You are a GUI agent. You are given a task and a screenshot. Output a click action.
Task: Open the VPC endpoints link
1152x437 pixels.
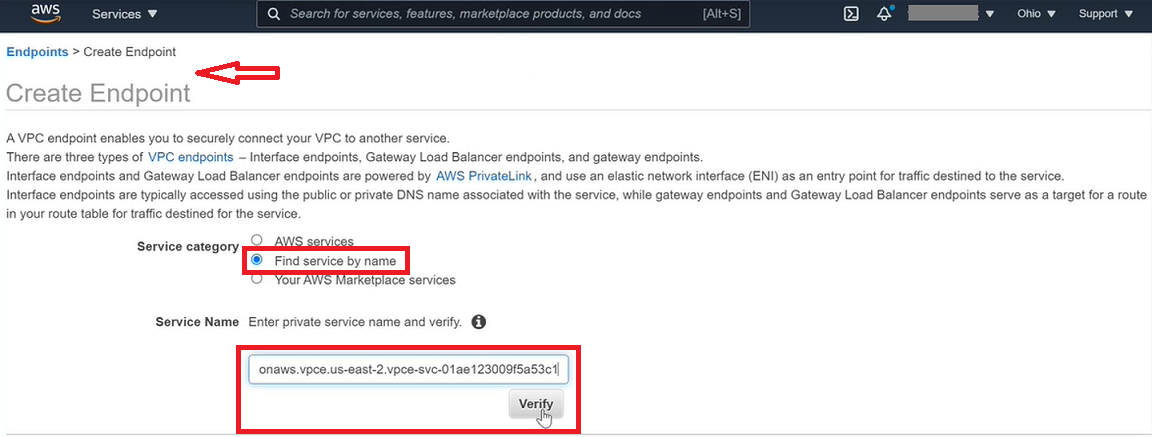point(190,157)
